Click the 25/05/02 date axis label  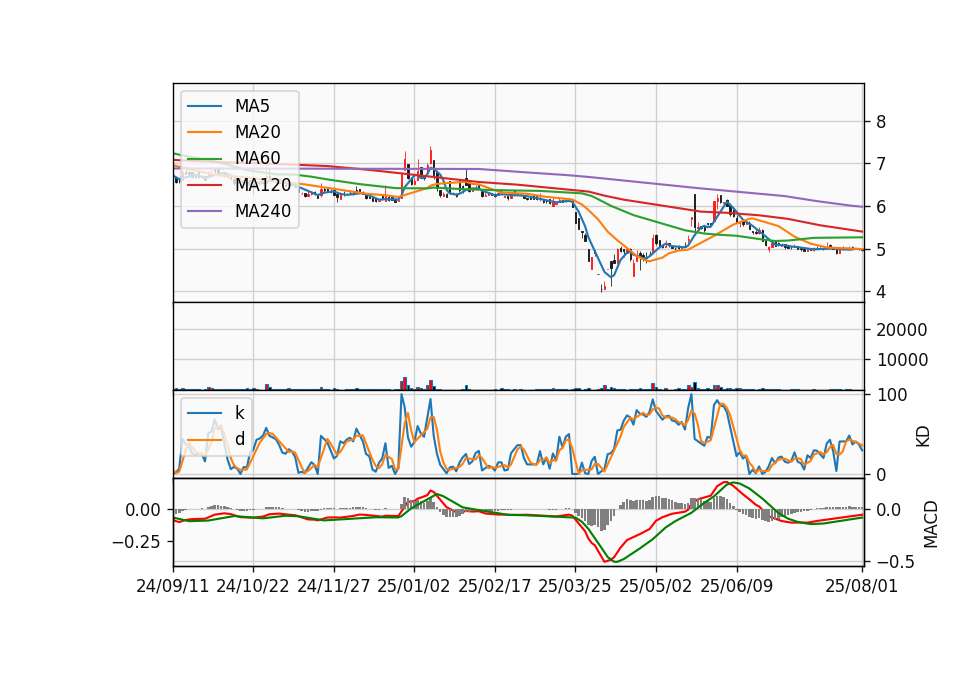pyautogui.click(x=656, y=586)
